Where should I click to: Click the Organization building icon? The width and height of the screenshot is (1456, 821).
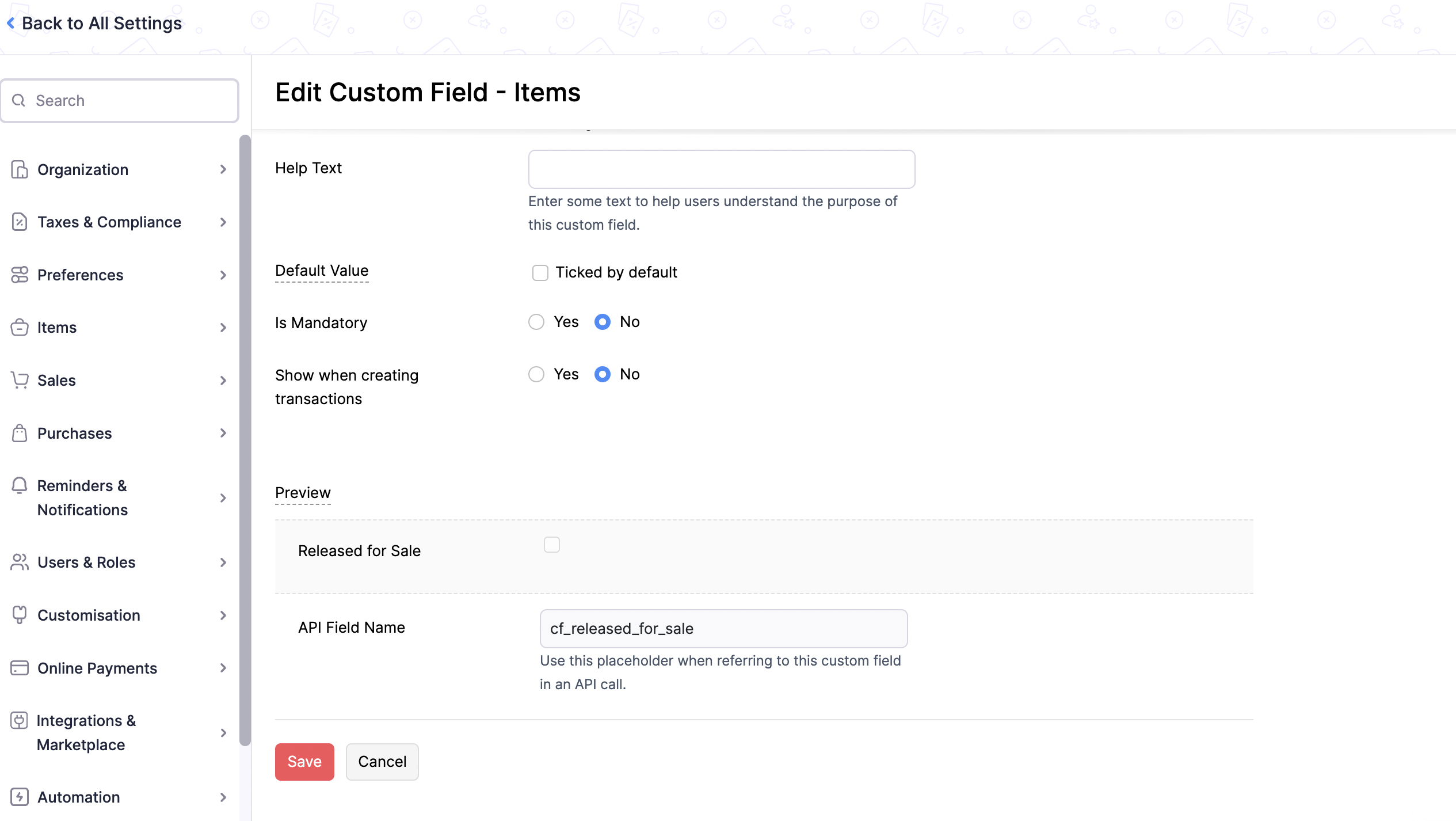coord(20,169)
